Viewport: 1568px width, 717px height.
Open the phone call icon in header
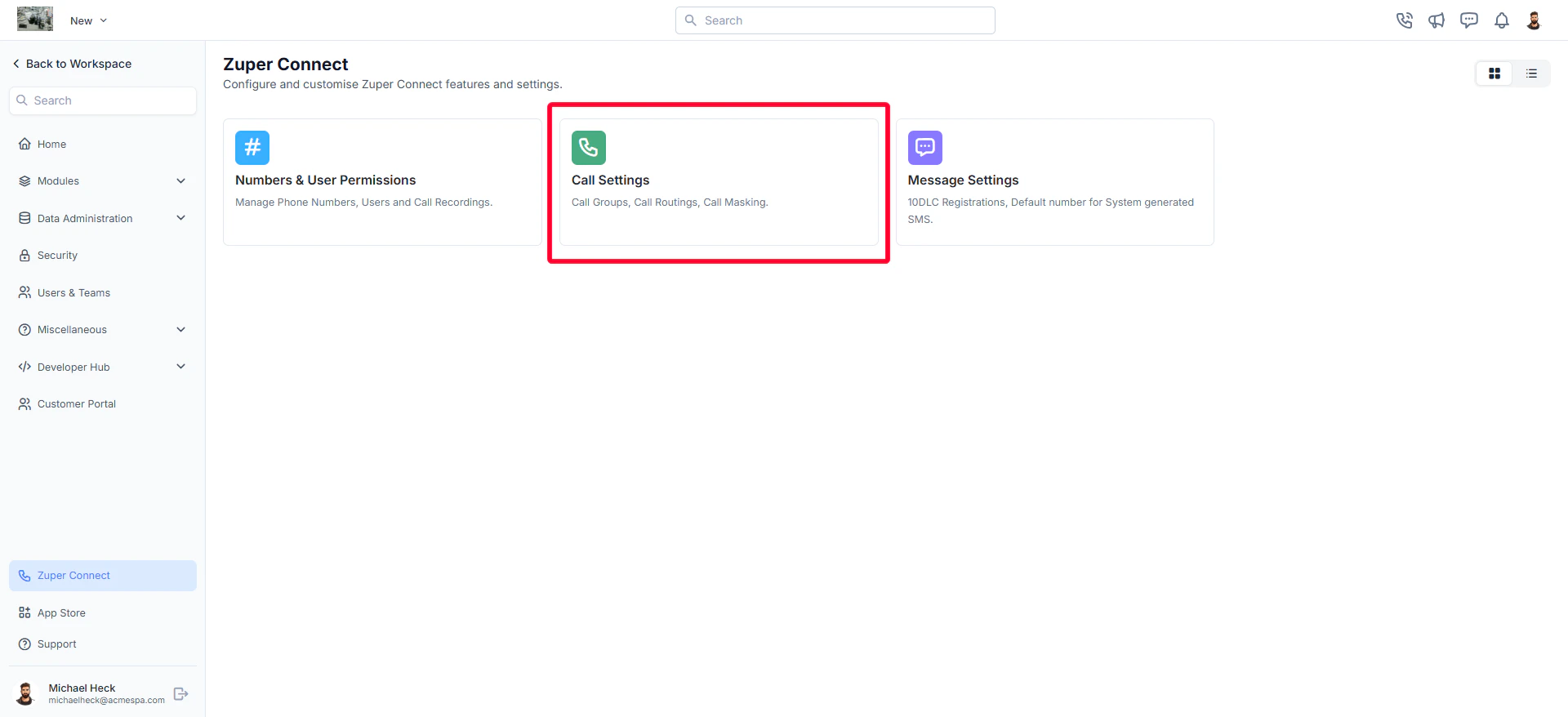pos(1404,20)
